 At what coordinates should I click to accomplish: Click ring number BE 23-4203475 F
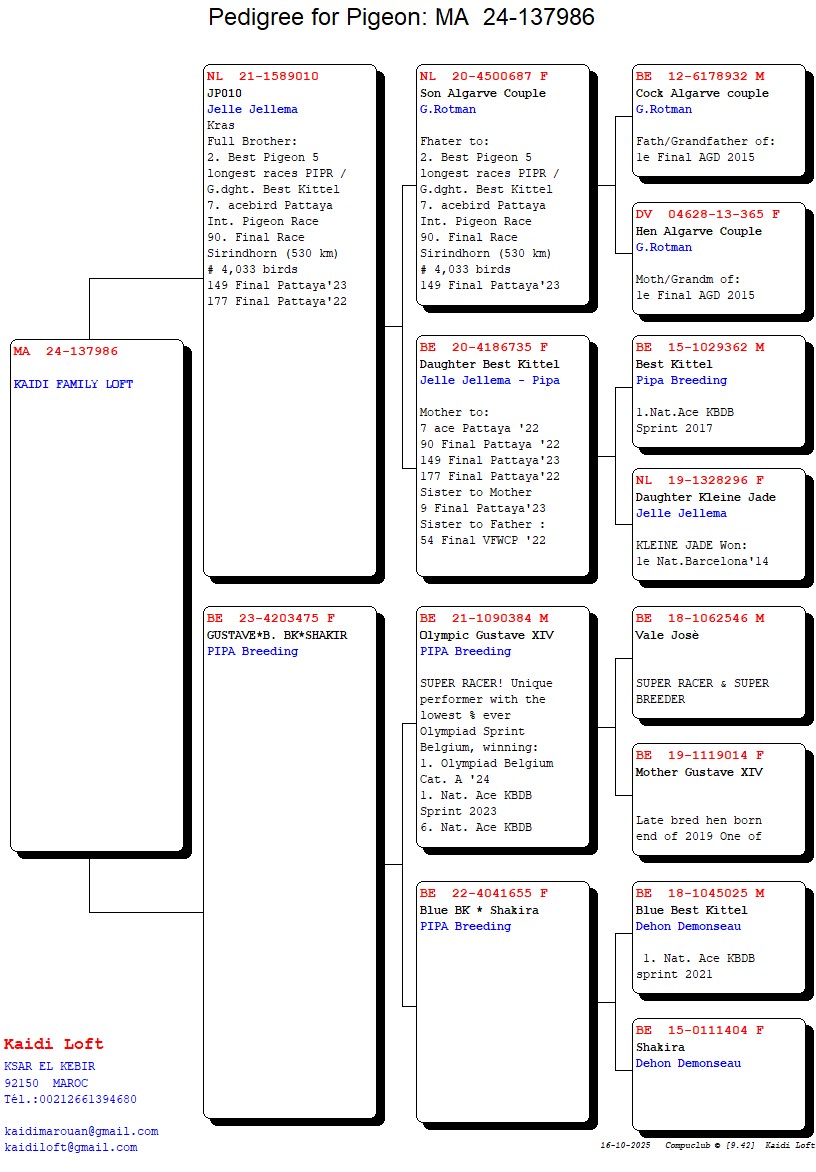pos(271,618)
